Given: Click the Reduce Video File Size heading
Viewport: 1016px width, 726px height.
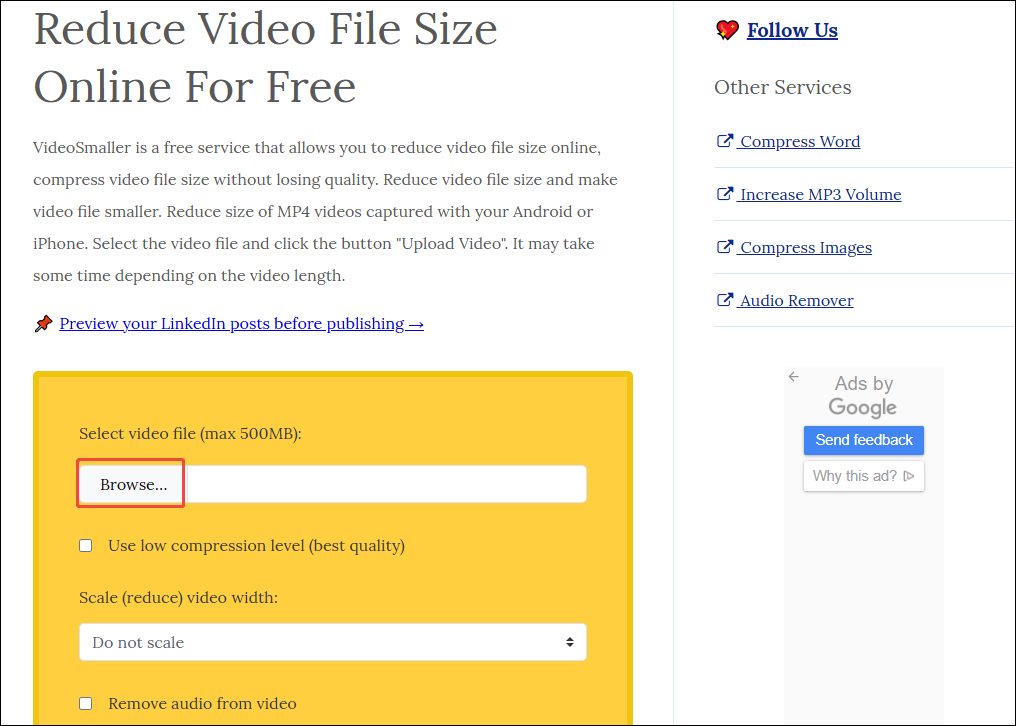Looking at the screenshot, I should [x=266, y=58].
